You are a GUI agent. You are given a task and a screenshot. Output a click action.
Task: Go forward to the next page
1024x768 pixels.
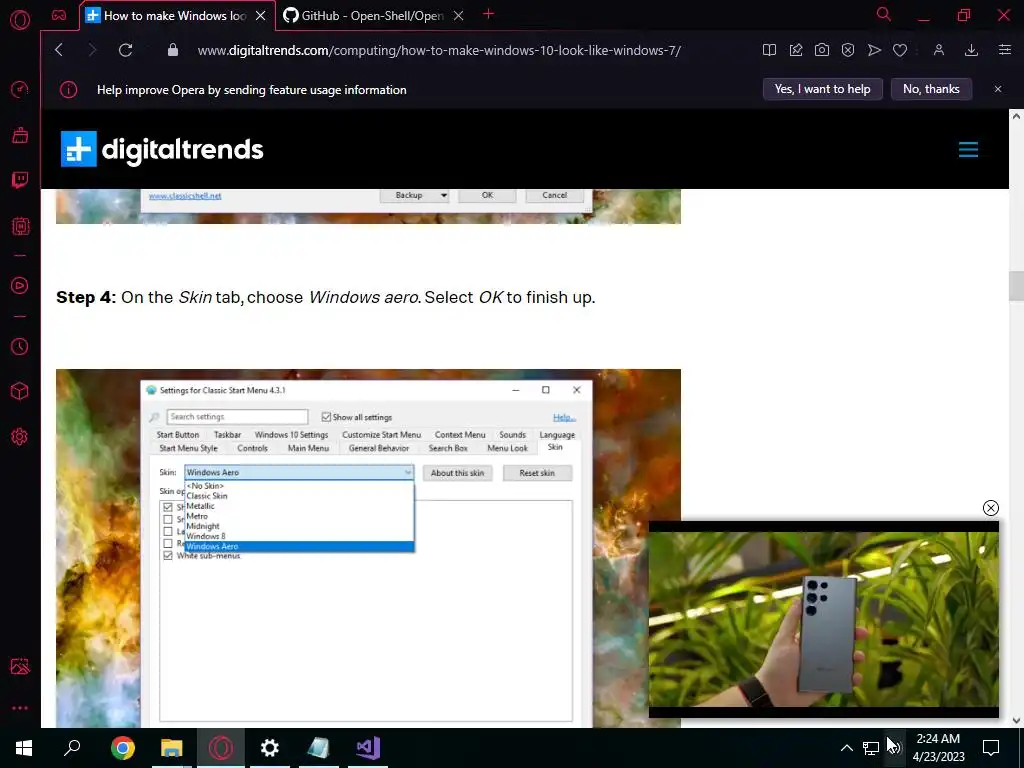coord(91,50)
